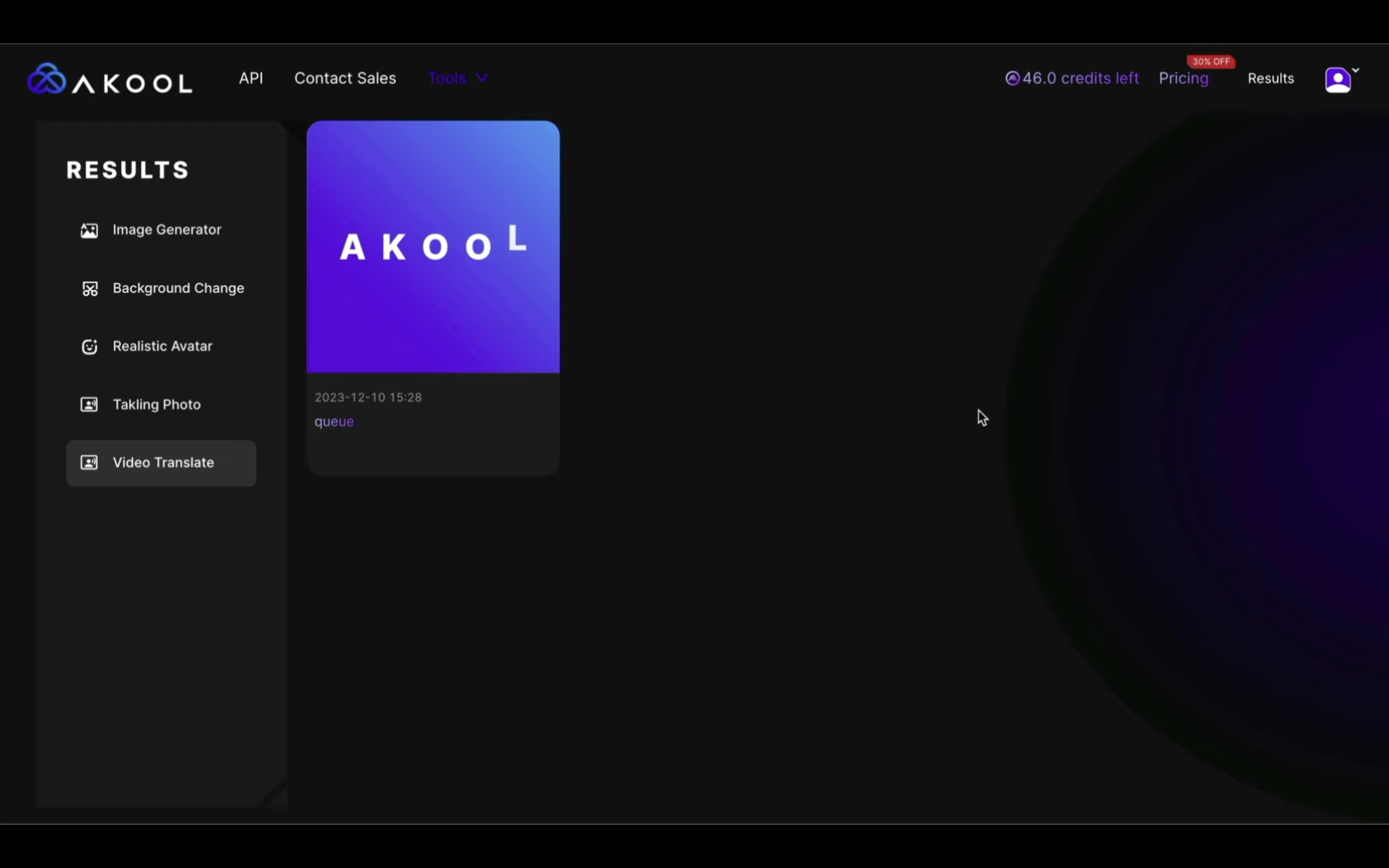Click the Takling Photo icon

pyautogui.click(x=89, y=405)
